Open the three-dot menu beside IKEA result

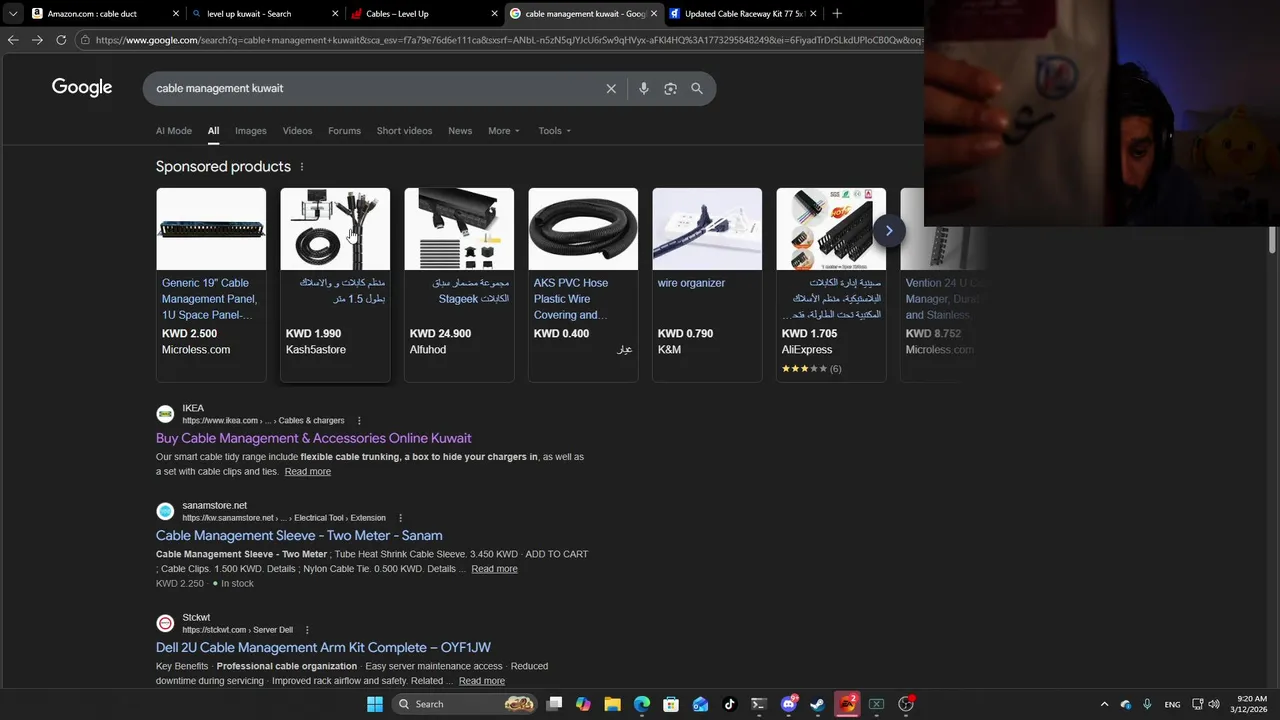359,421
